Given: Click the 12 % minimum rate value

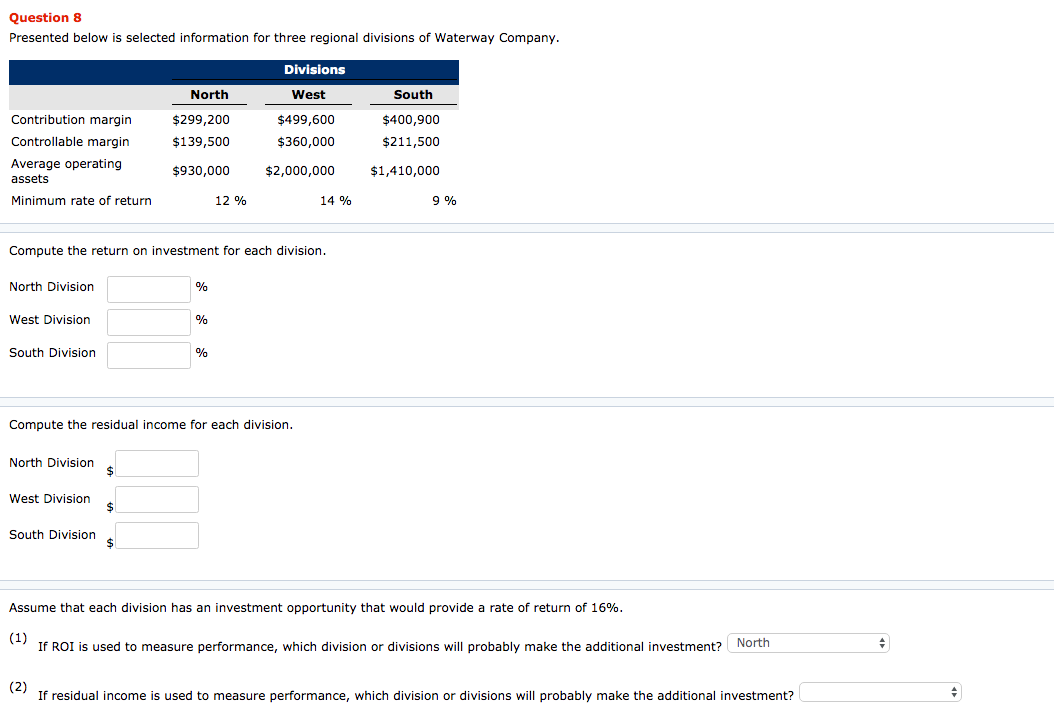Looking at the screenshot, I should coord(231,201).
